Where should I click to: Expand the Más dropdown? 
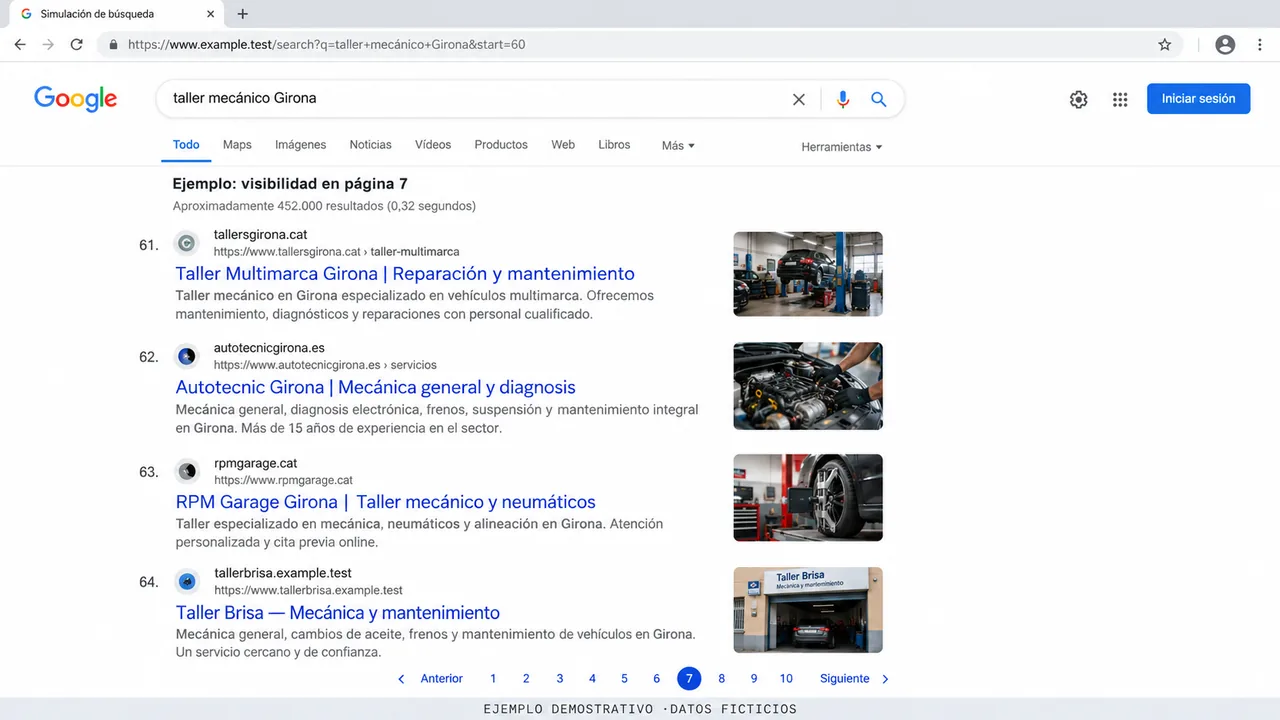tap(678, 146)
